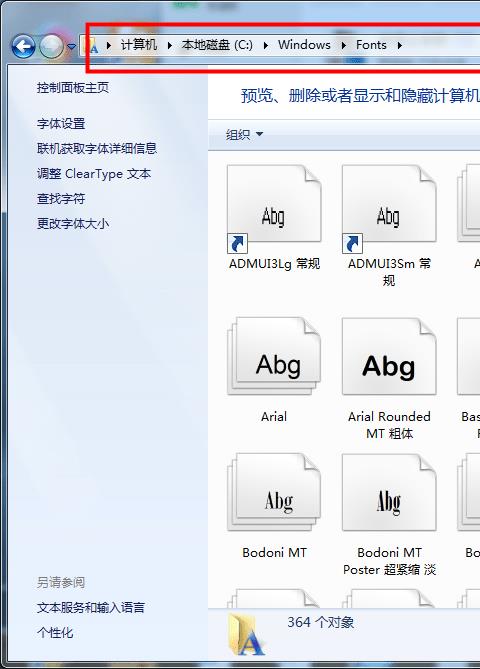Select the ADMUI3Lg 常规 font icon

tap(274, 208)
